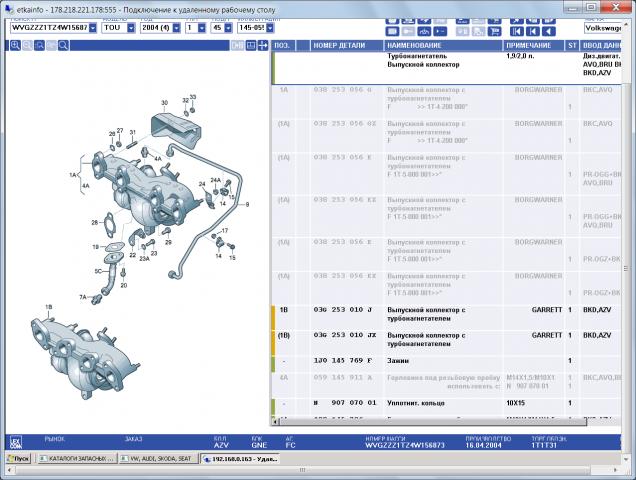Viewport: 636px width, 480px height.
Task: Click the remote desktop bottom horizontal scrollbar
Action: (x=302, y=470)
